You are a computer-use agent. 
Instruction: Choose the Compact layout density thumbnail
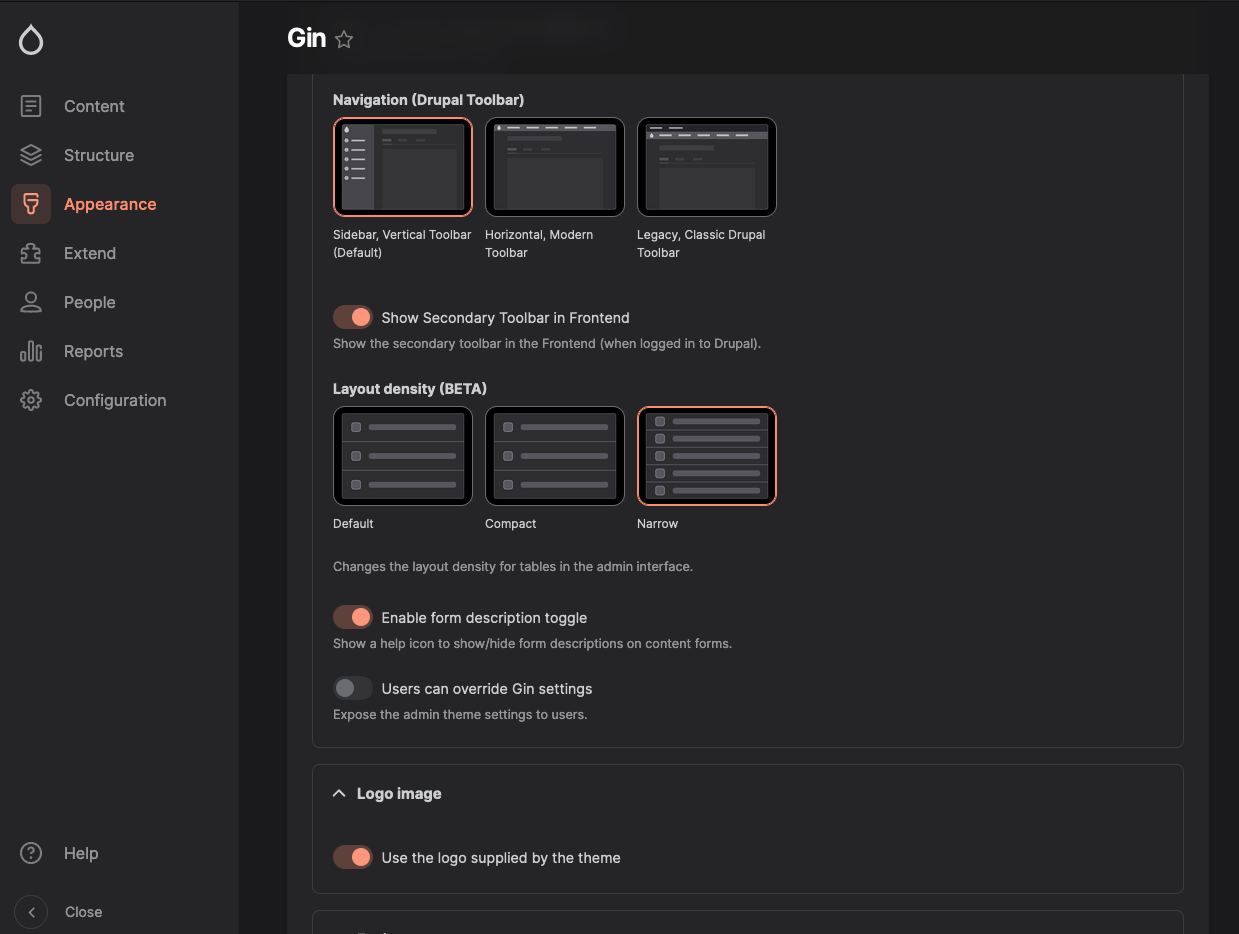(555, 456)
